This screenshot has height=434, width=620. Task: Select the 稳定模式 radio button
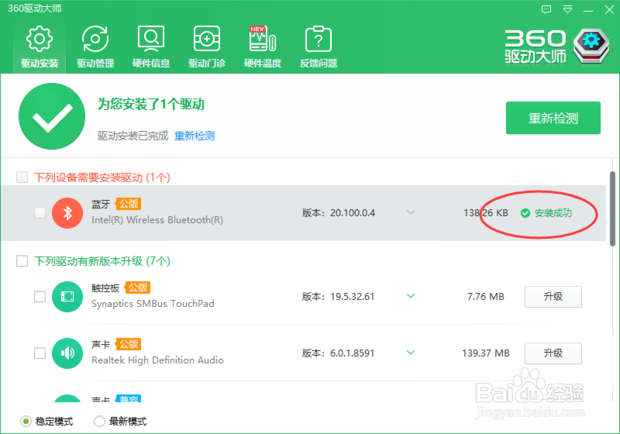point(26,421)
